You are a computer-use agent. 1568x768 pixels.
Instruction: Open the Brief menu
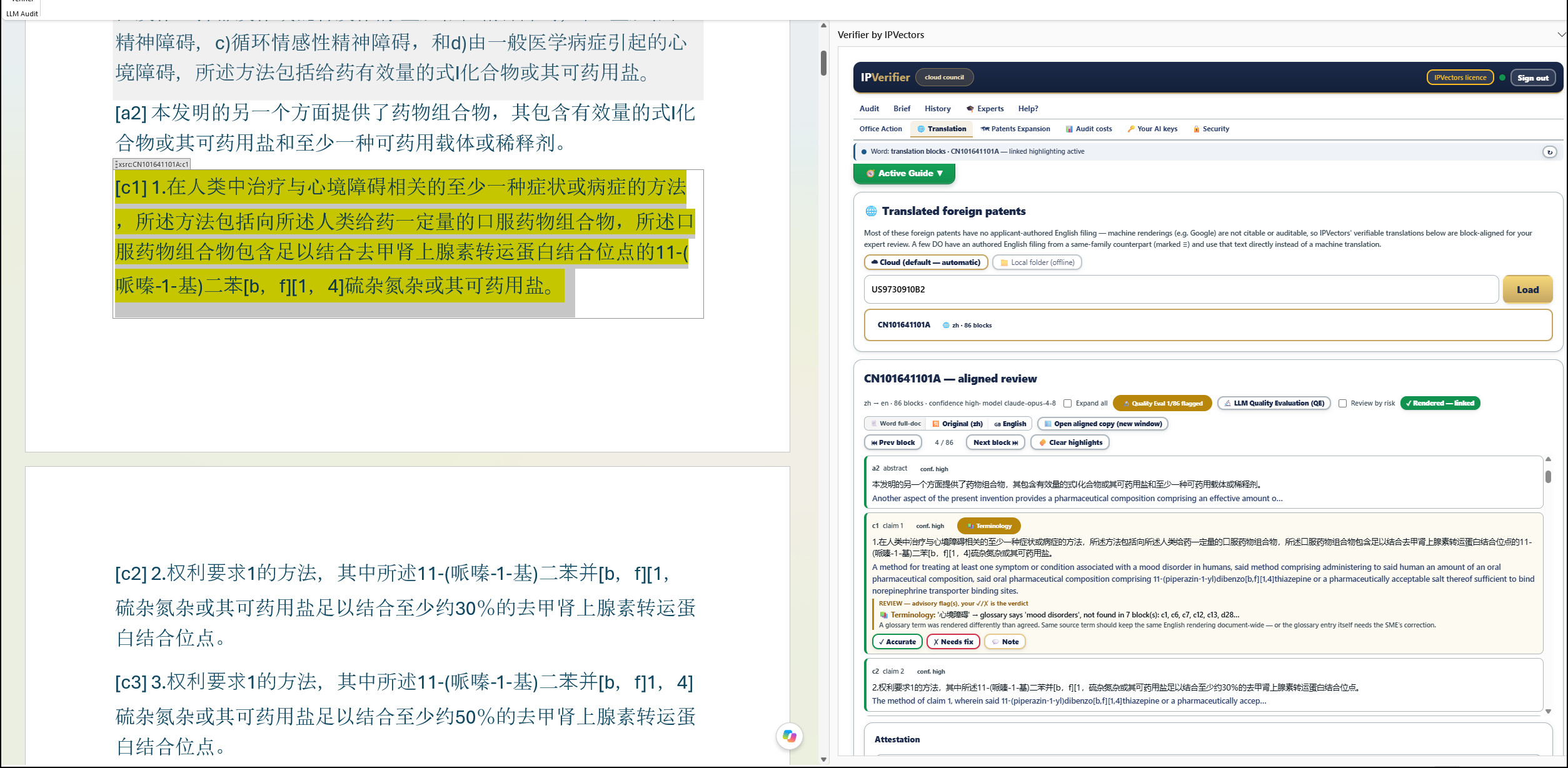[902, 109]
